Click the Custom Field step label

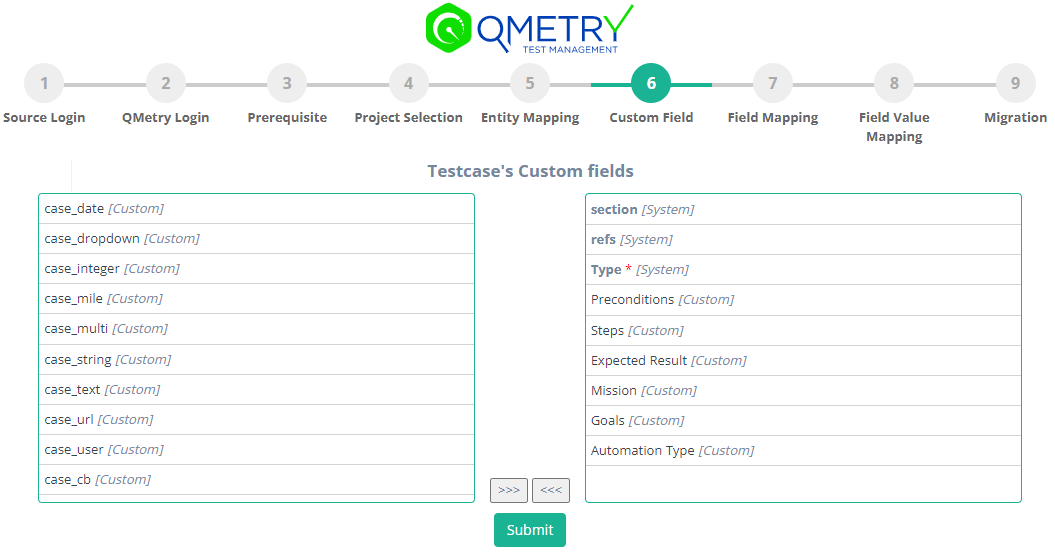point(651,118)
